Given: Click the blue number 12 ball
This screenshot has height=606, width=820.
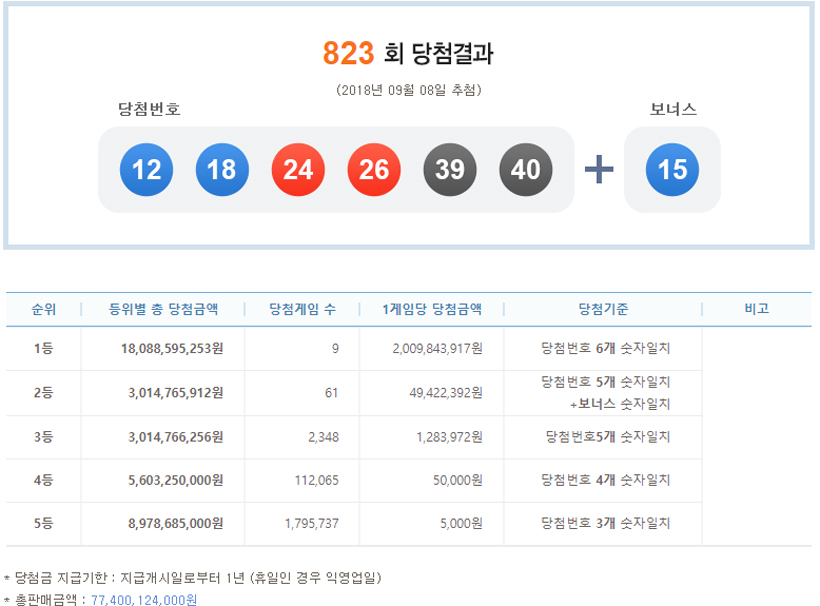Looking at the screenshot, I should (146, 170).
